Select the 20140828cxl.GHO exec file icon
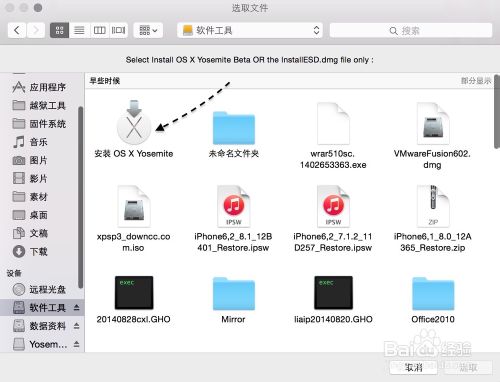 click(x=134, y=293)
